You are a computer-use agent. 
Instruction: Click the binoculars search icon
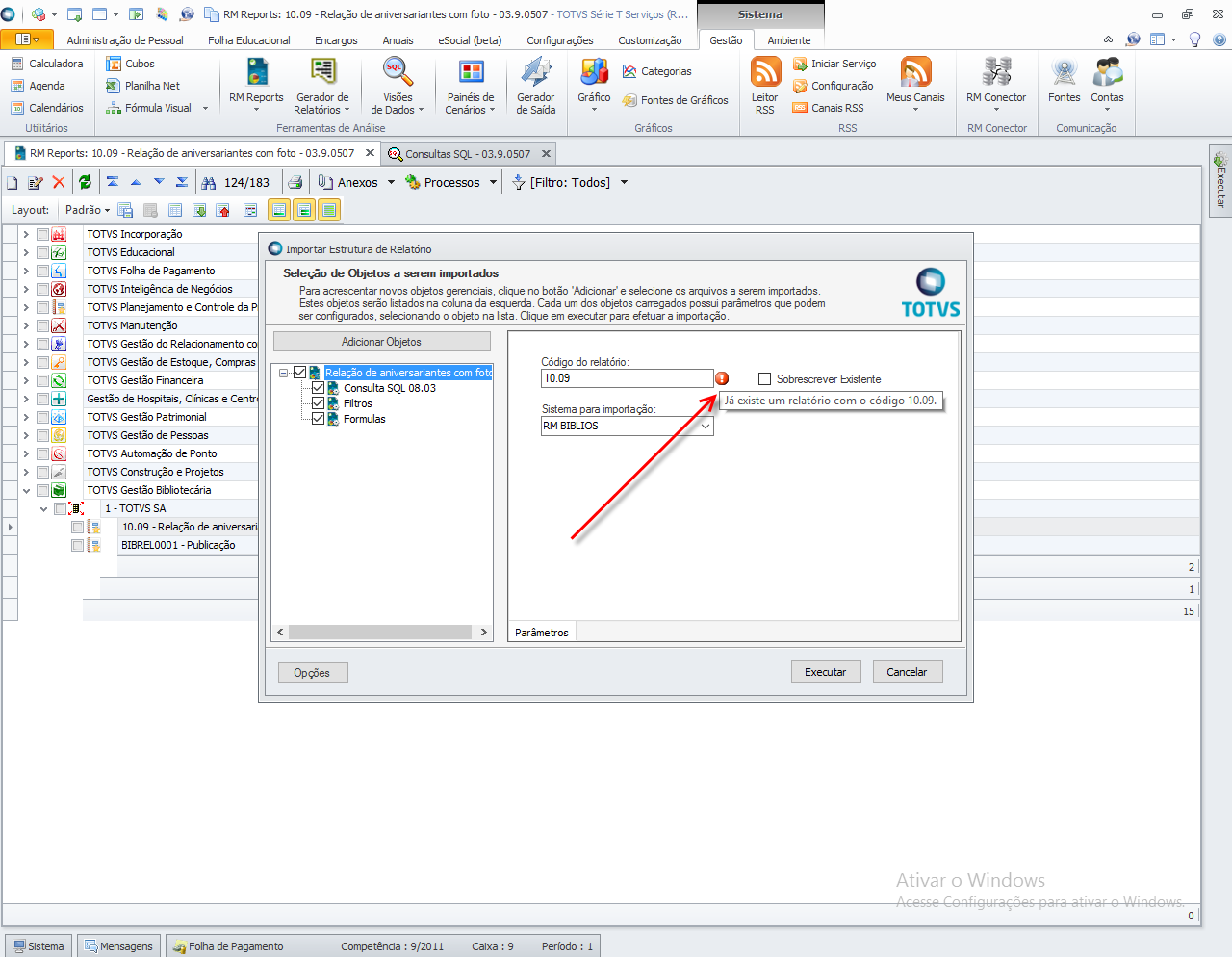(208, 182)
